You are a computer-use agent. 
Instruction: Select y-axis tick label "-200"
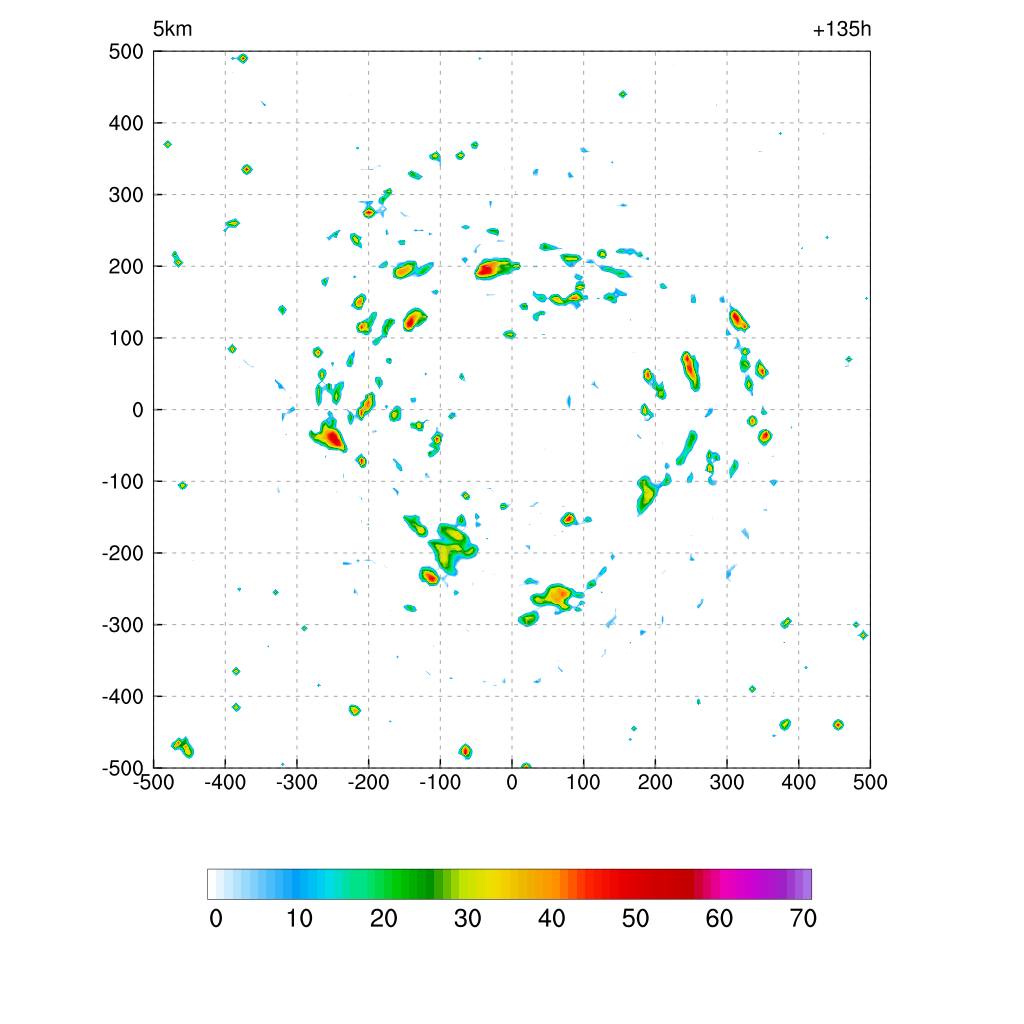coord(123,553)
